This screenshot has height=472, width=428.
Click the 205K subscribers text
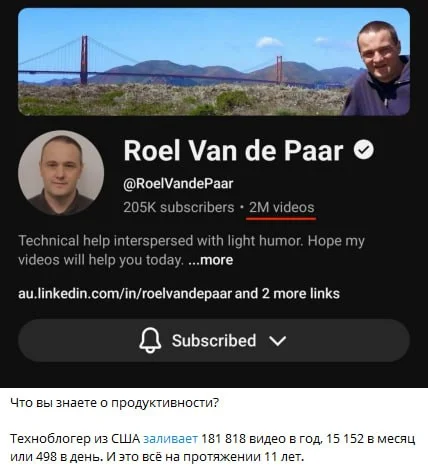tap(179, 207)
